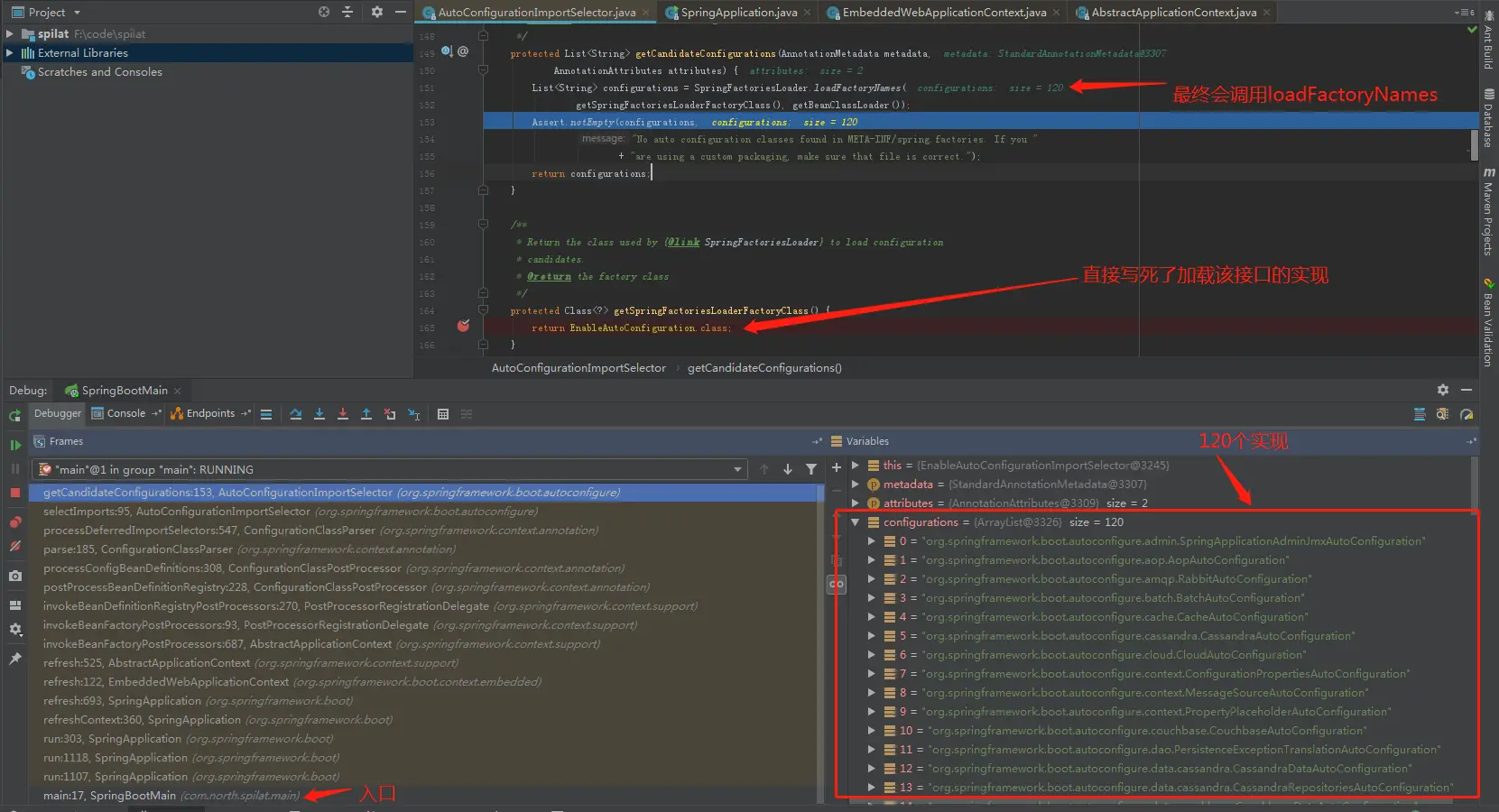Click AutoConfigurationImportSelector breadcrumb
This screenshot has width=1499, height=812.
(x=578, y=368)
